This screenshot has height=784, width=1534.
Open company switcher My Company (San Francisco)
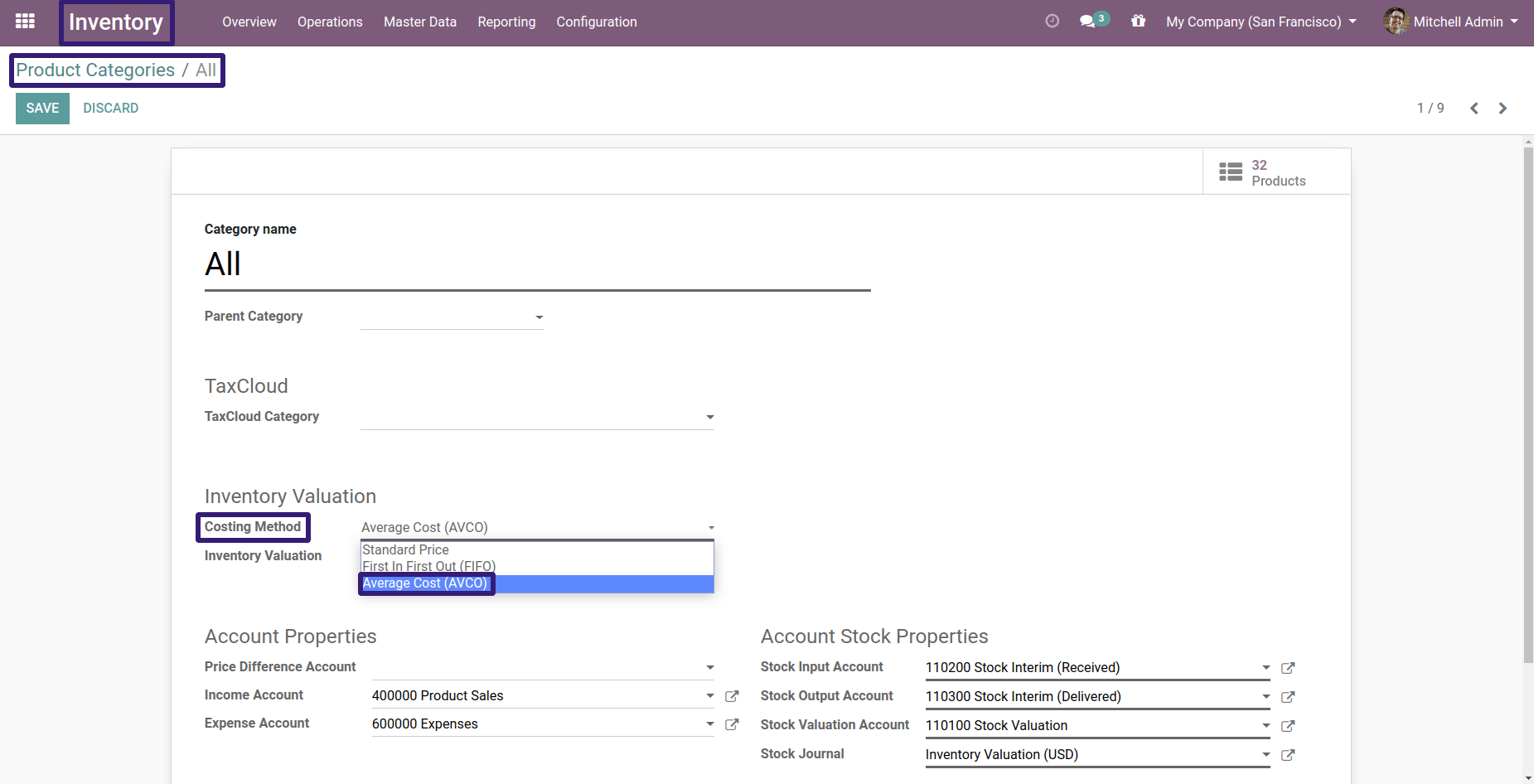(x=1261, y=22)
